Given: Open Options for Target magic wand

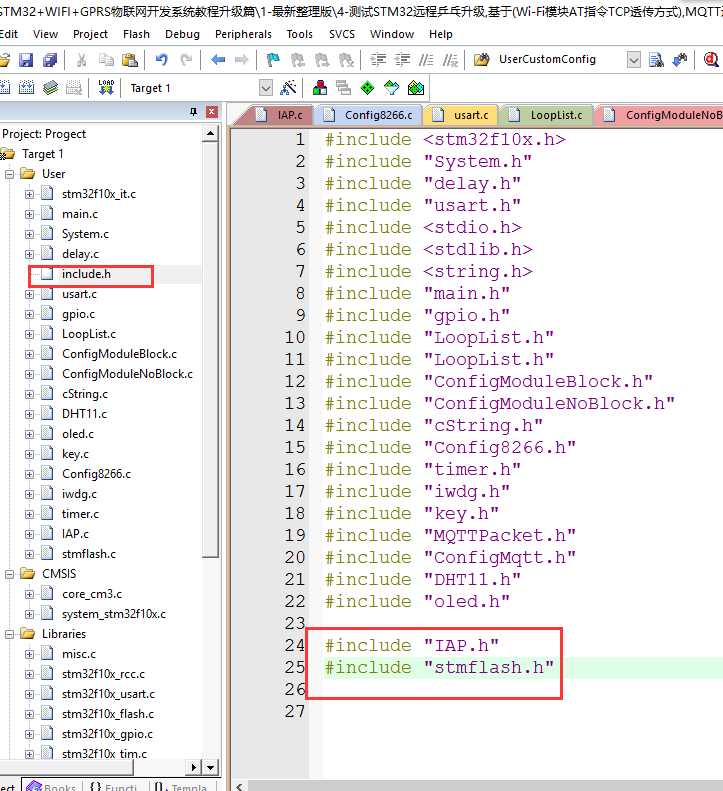Looking at the screenshot, I should click(x=288, y=88).
